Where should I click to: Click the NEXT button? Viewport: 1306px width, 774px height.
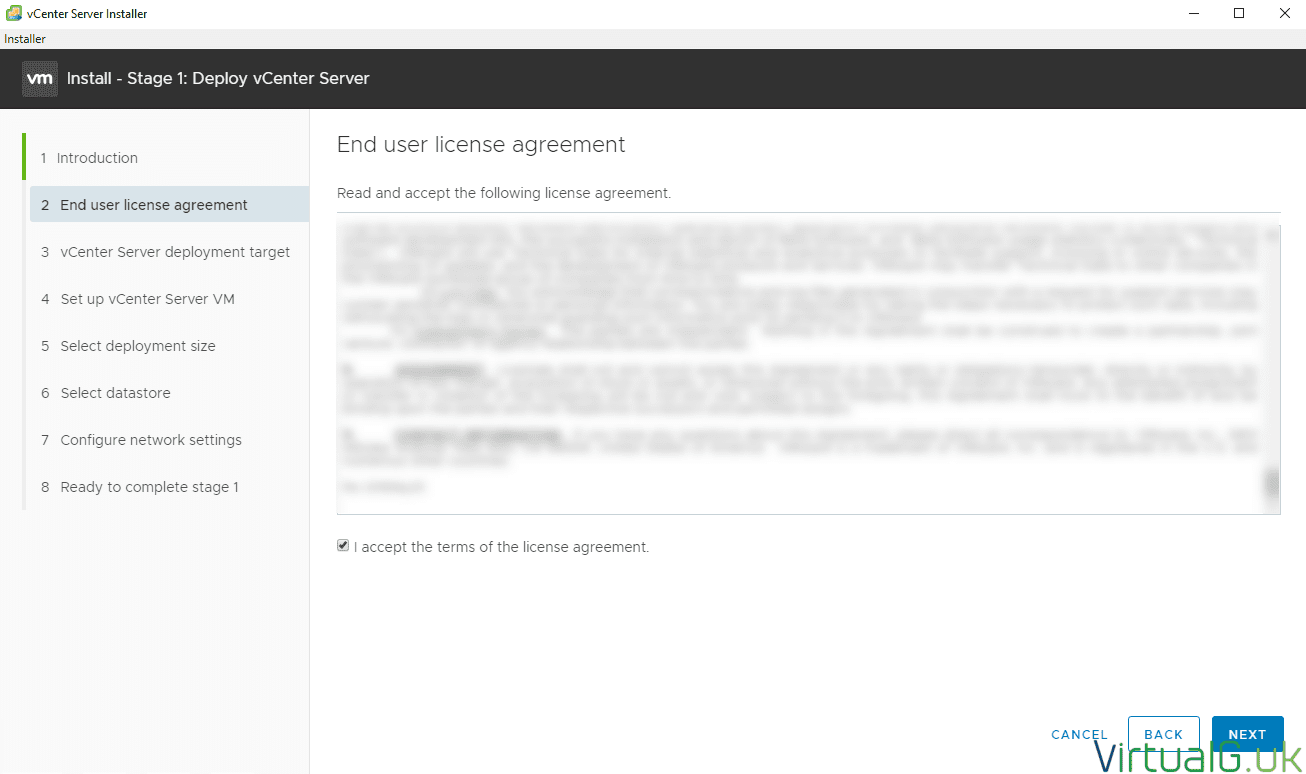coord(1247,735)
